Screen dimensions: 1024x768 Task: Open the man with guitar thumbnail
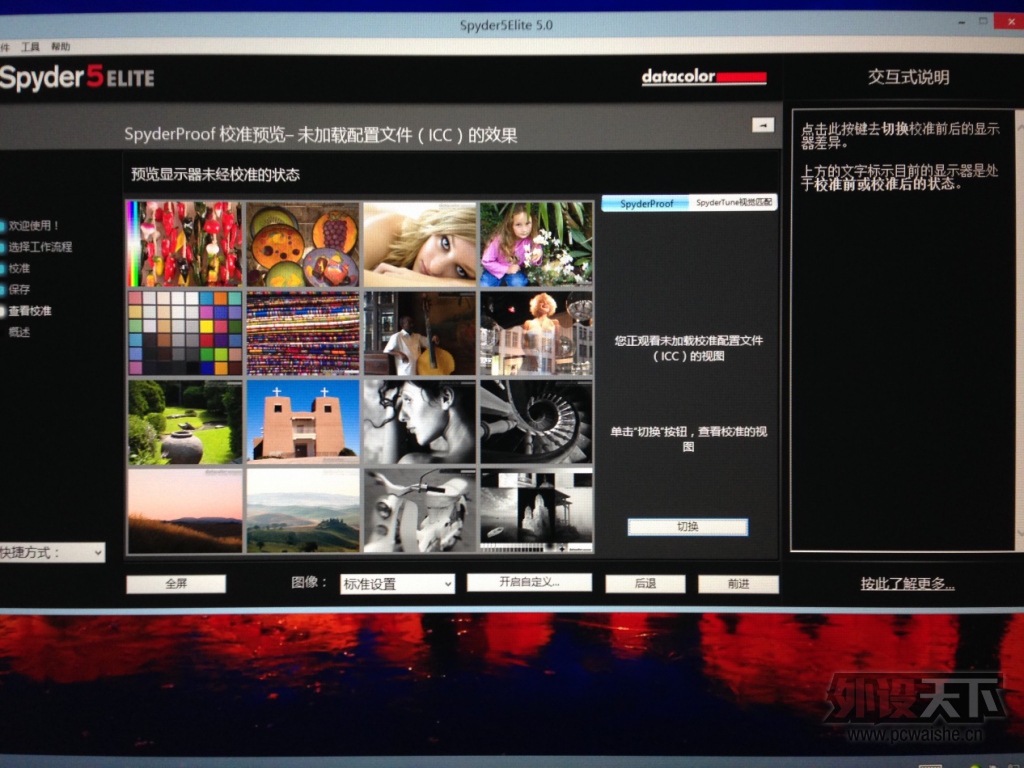pyautogui.click(x=420, y=333)
